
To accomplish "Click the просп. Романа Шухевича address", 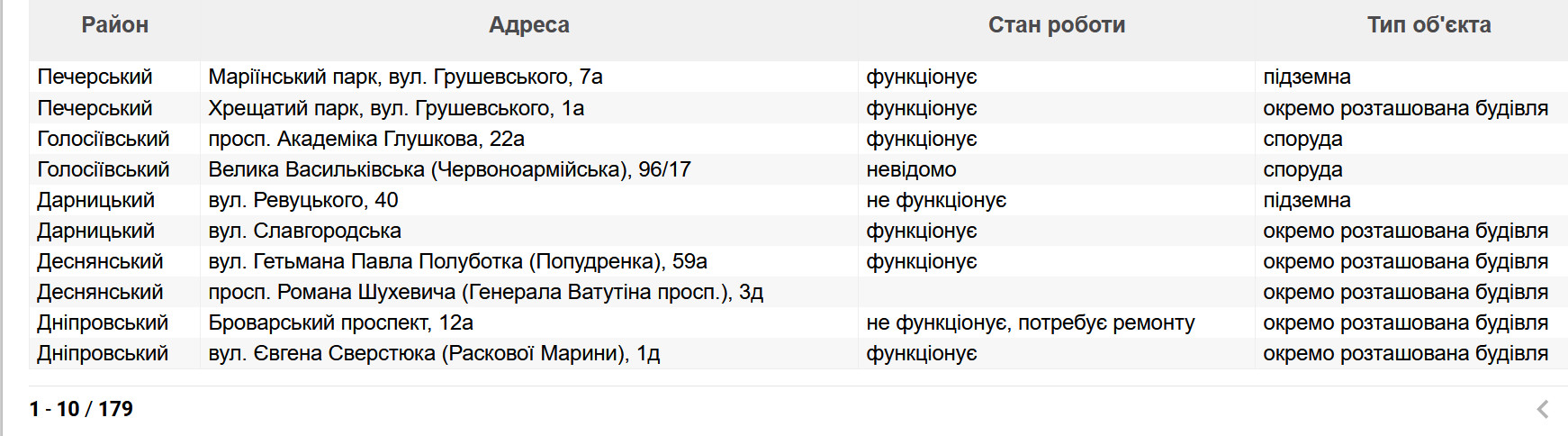I will 485,292.
